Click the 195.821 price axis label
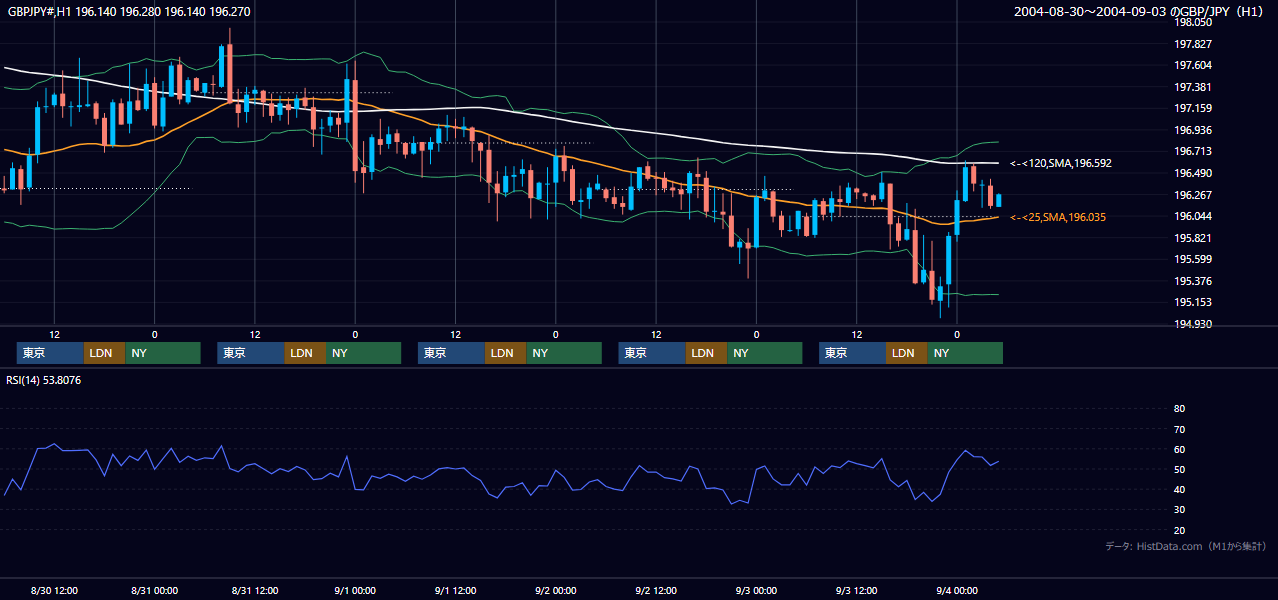The image size is (1278, 600). coord(1193,238)
